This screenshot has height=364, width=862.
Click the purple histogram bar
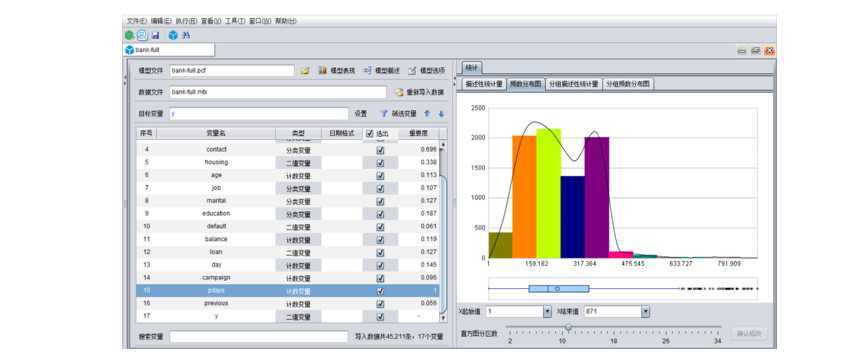597,197
